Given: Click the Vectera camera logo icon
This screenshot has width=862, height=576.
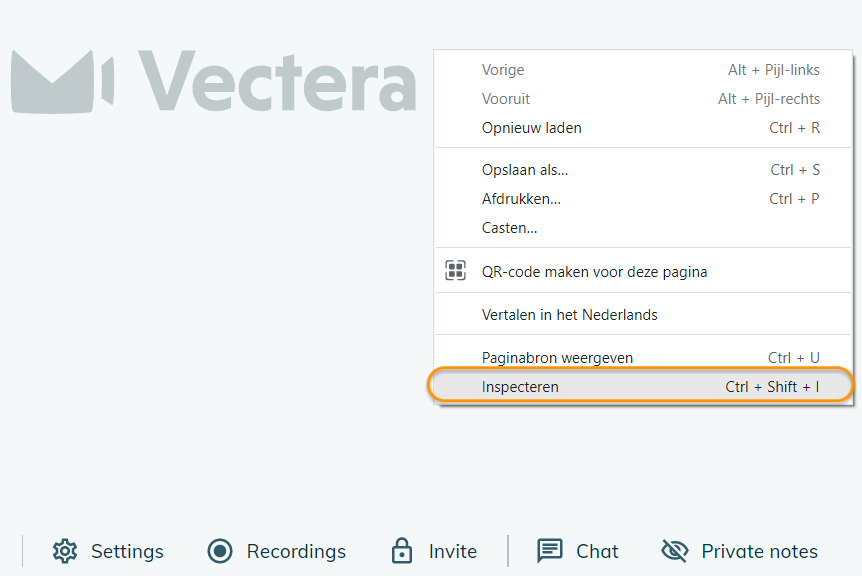Looking at the screenshot, I should (63, 81).
